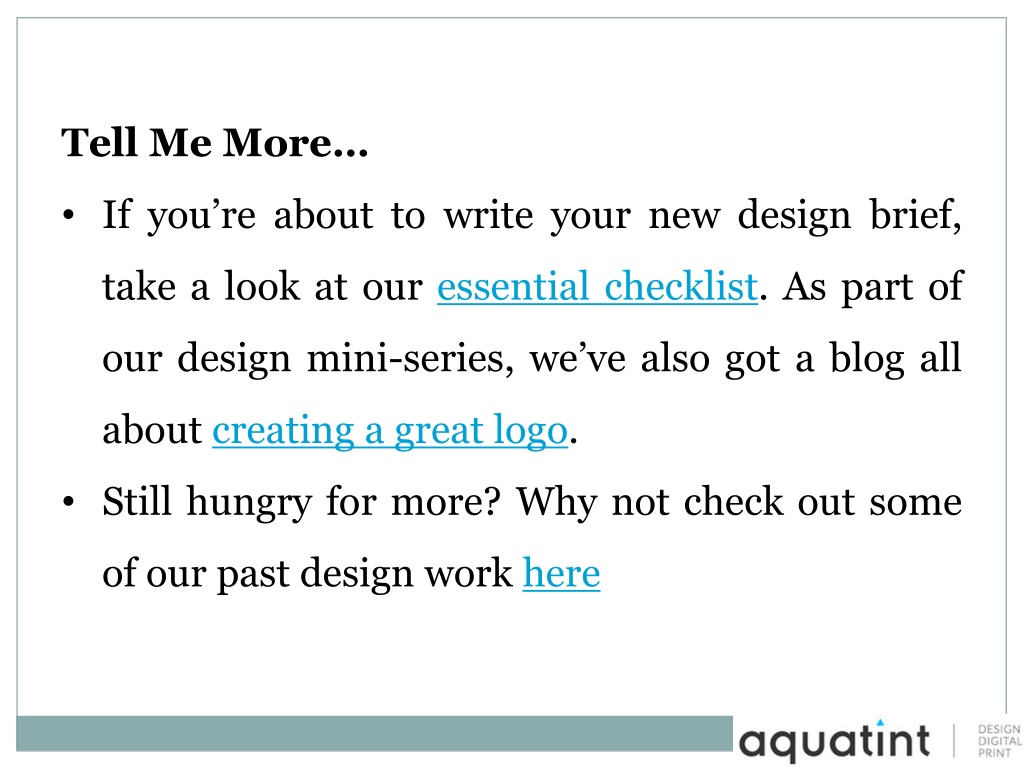Open the essential checklist link

[x=597, y=287]
